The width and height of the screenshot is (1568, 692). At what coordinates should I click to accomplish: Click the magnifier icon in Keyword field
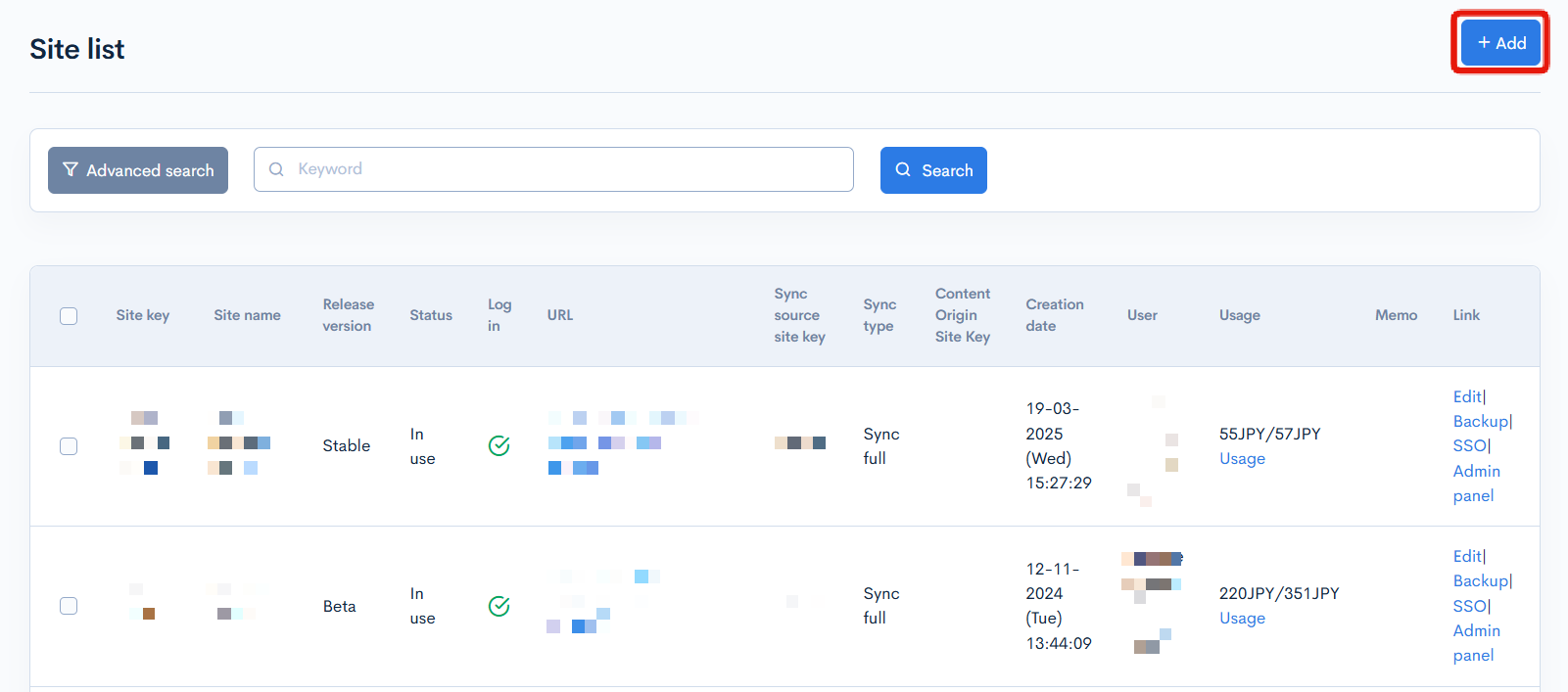[277, 169]
